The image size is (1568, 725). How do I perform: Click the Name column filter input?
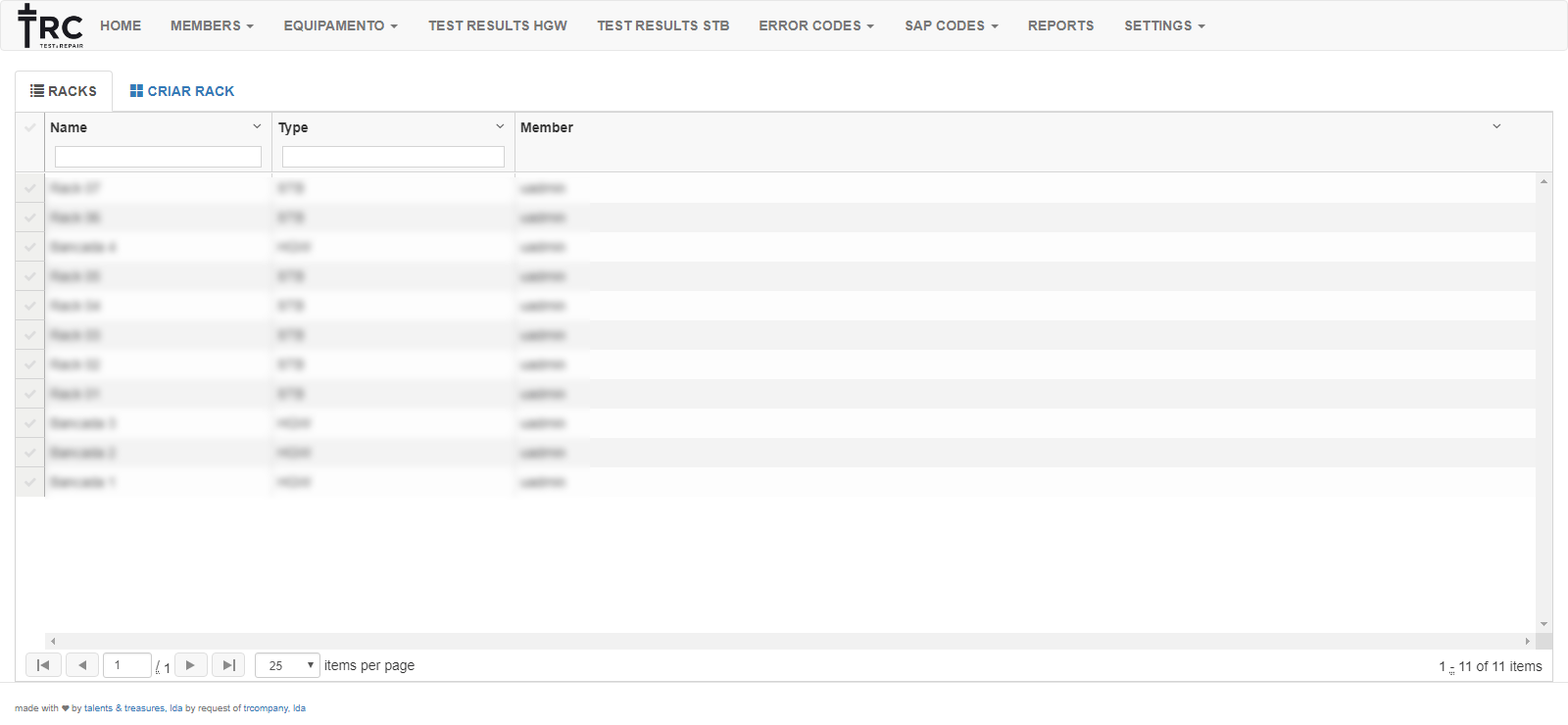158,157
